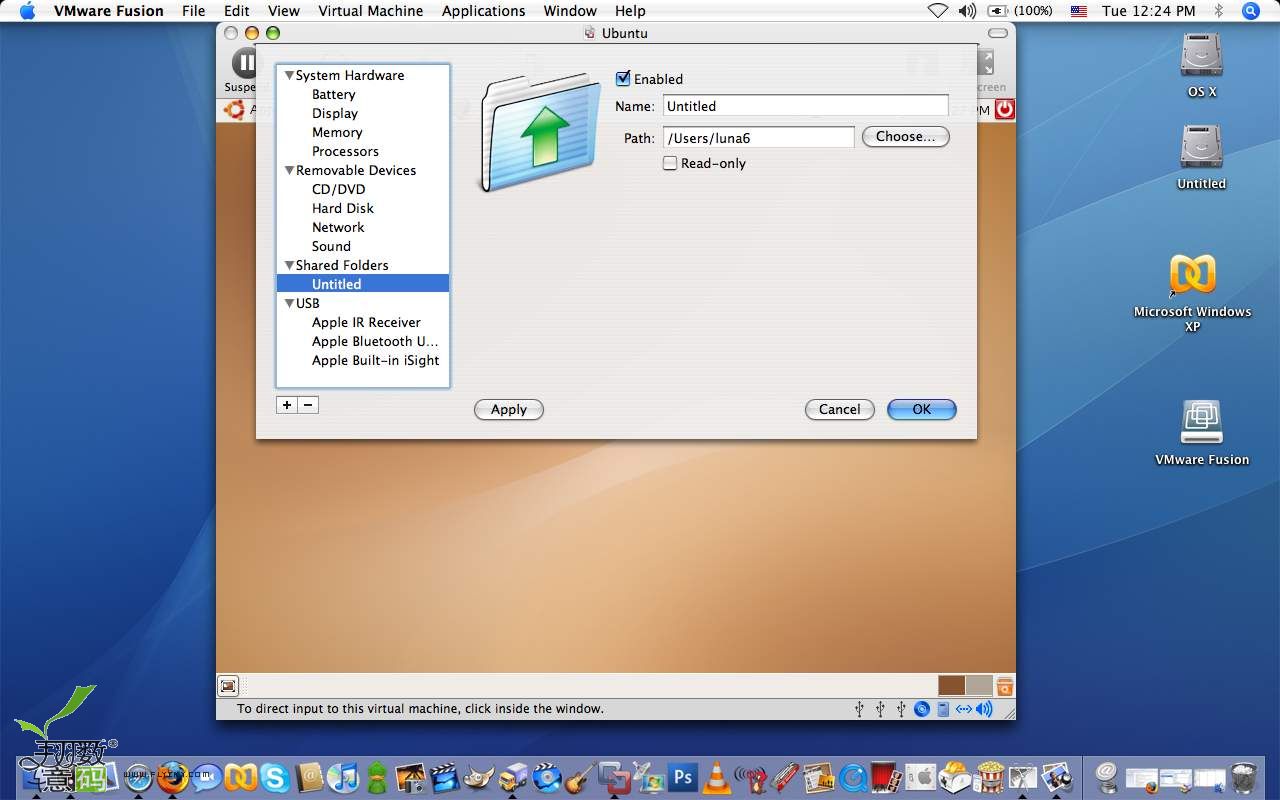
Task: Click the CD/DVD status icon in status bar
Action: tap(922, 709)
